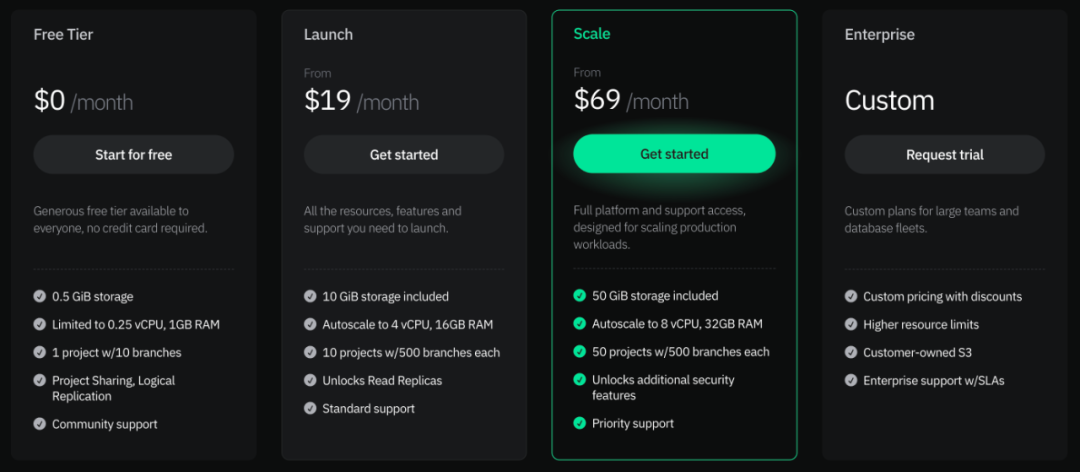This screenshot has height=472, width=1080.
Task: Click green check beside 50 GiB storage
Action: pos(579,296)
